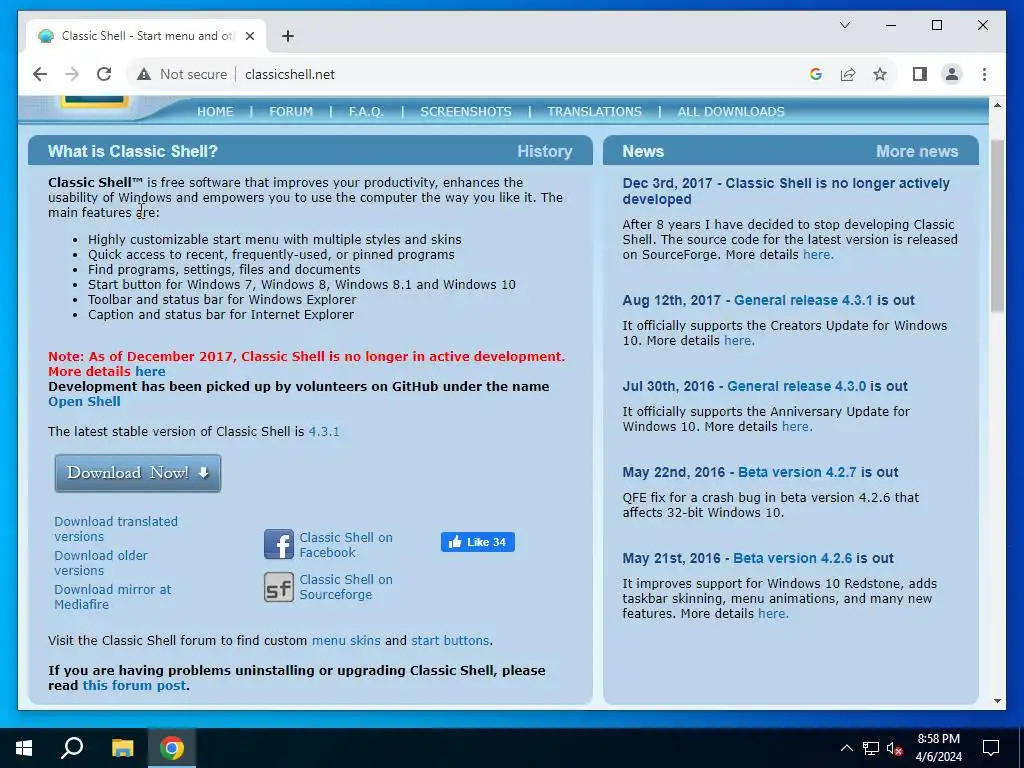Follow the Open Shell link
Viewport: 1024px width, 768px height.
(x=84, y=402)
